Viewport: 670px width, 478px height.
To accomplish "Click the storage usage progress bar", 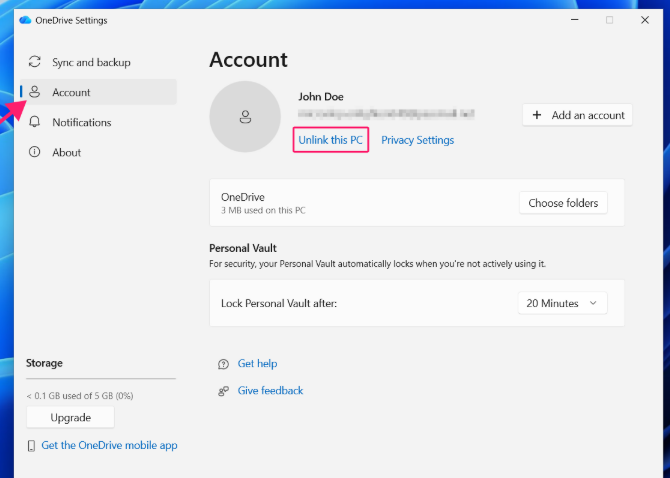I will click(x=101, y=378).
